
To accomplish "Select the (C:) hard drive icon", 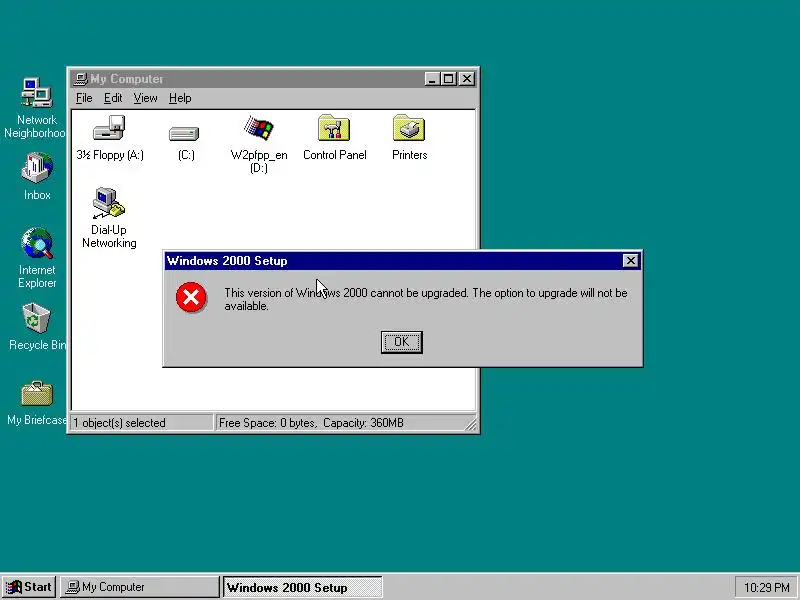I will coord(184,134).
